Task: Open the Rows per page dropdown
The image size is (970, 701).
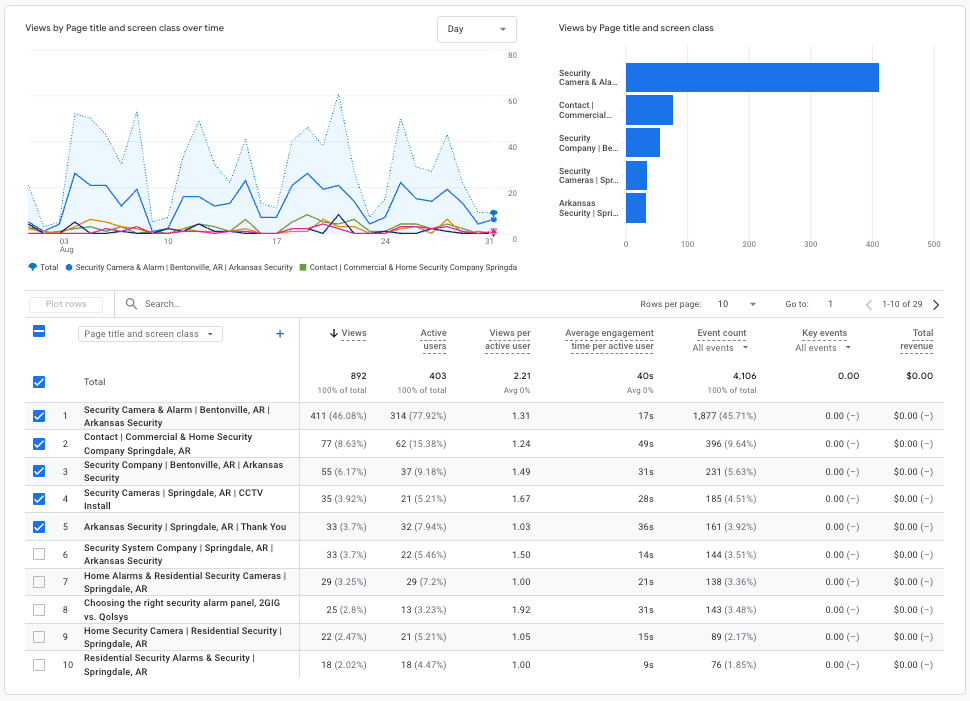Action: click(x=736, y=304)
